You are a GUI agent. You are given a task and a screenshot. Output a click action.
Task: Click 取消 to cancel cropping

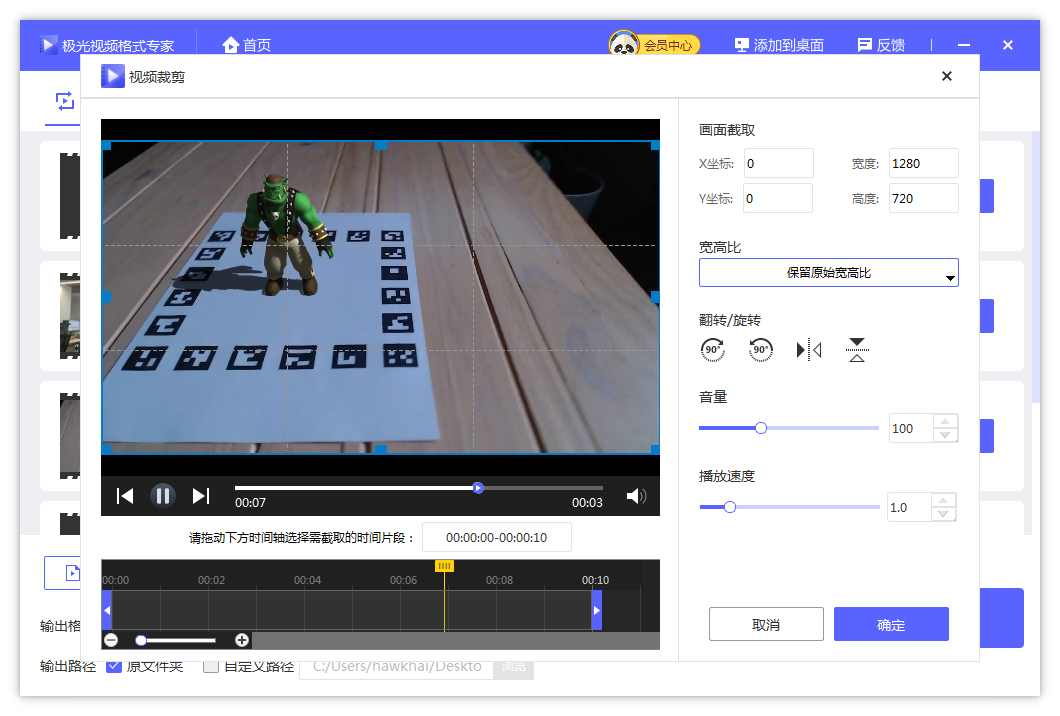[766, 625]
